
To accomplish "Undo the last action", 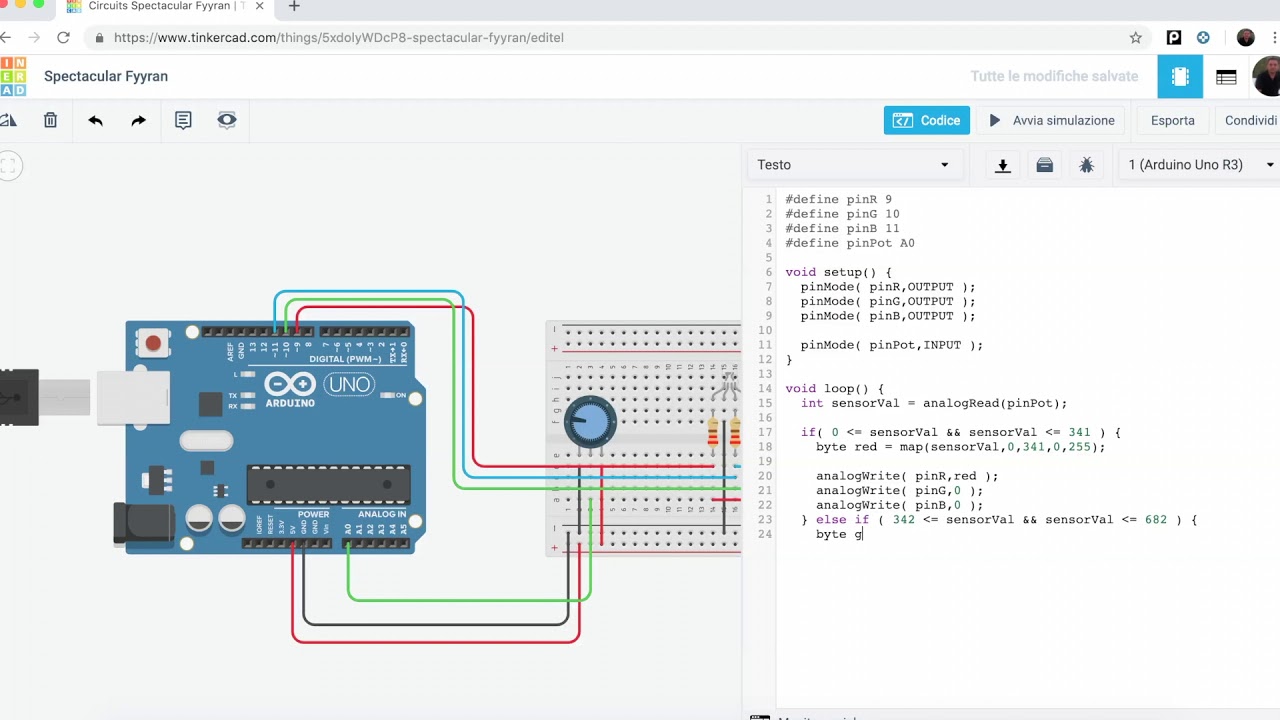I will click(x=95, y=120).
